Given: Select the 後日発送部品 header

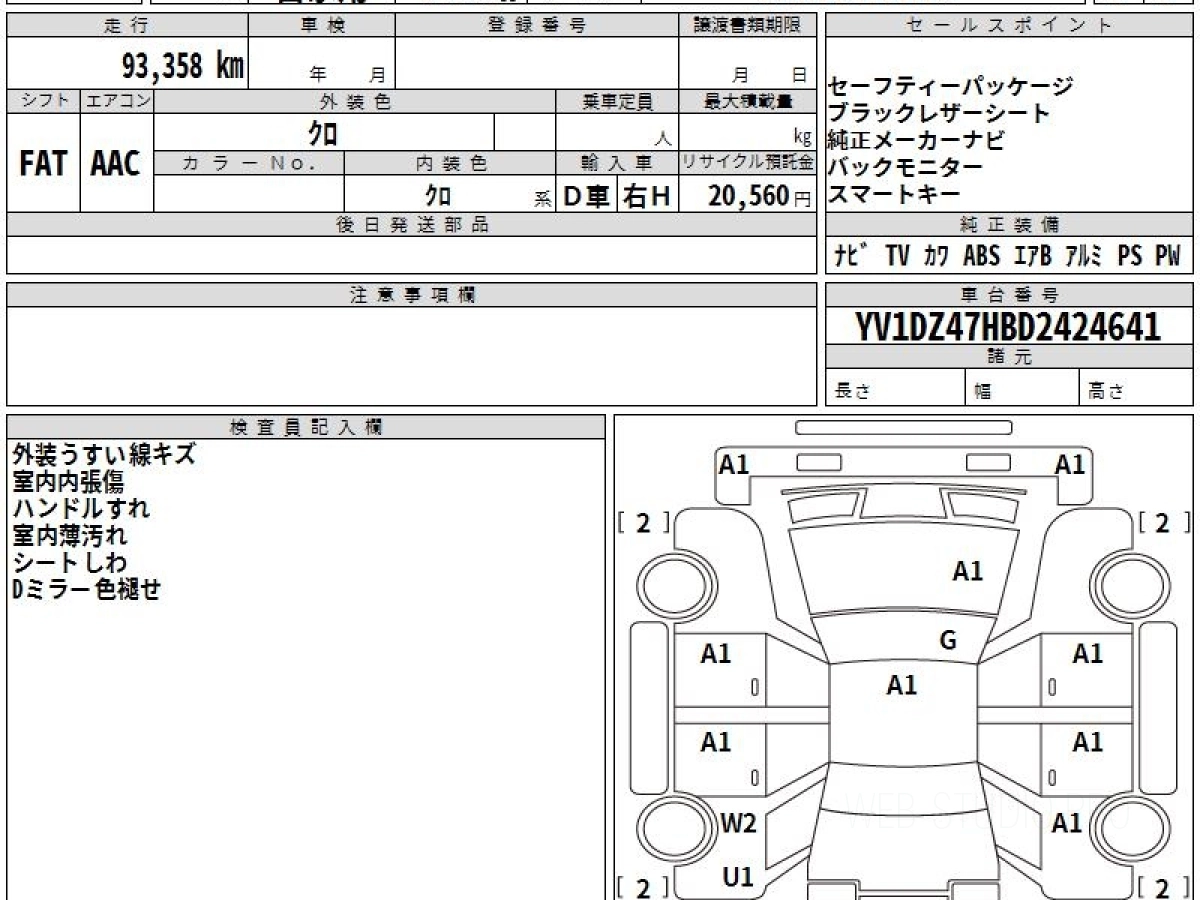Looking at the screenshot, I should pos(412,225).
